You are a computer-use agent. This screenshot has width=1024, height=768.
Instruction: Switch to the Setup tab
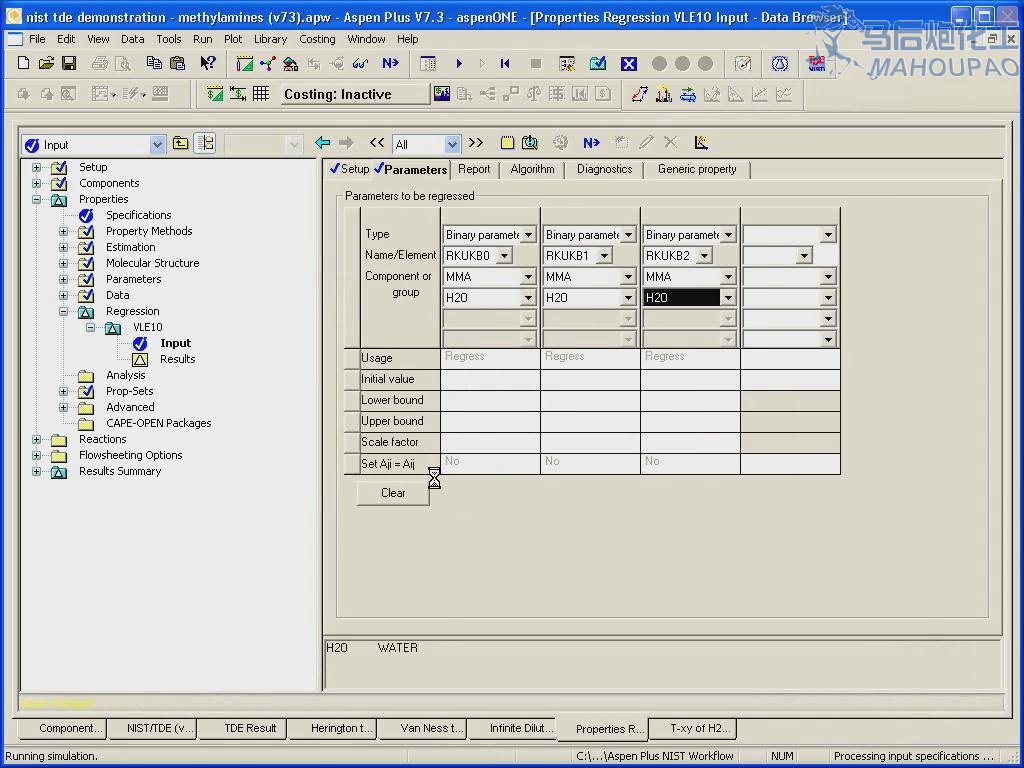point(350,169)
